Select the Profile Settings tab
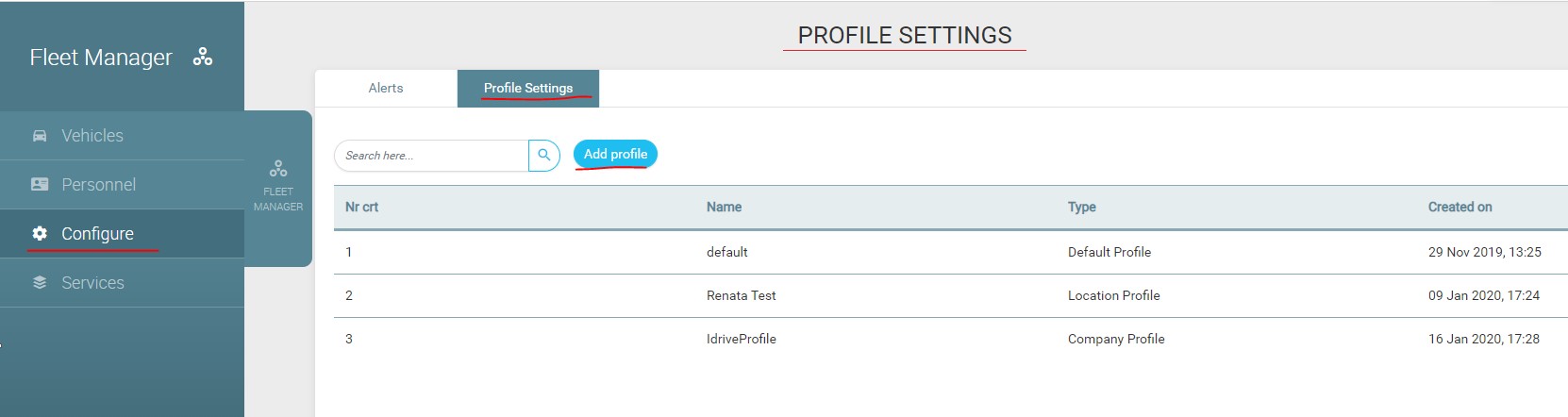The image size is (1568, 417). pos(528,88)
